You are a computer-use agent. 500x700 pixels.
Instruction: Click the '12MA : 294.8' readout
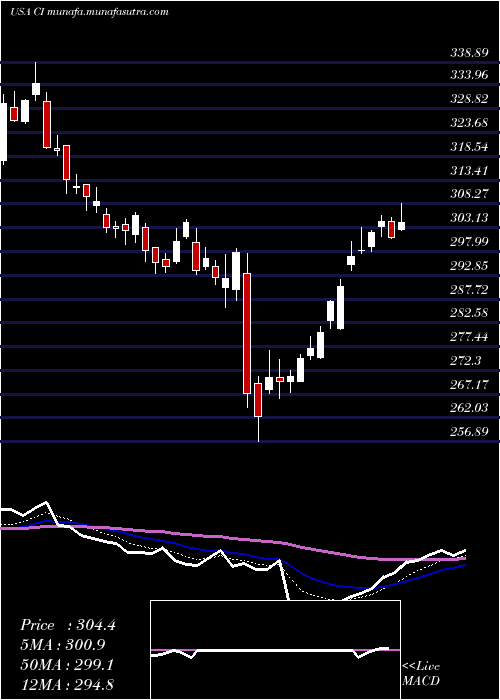click(67, 685)
